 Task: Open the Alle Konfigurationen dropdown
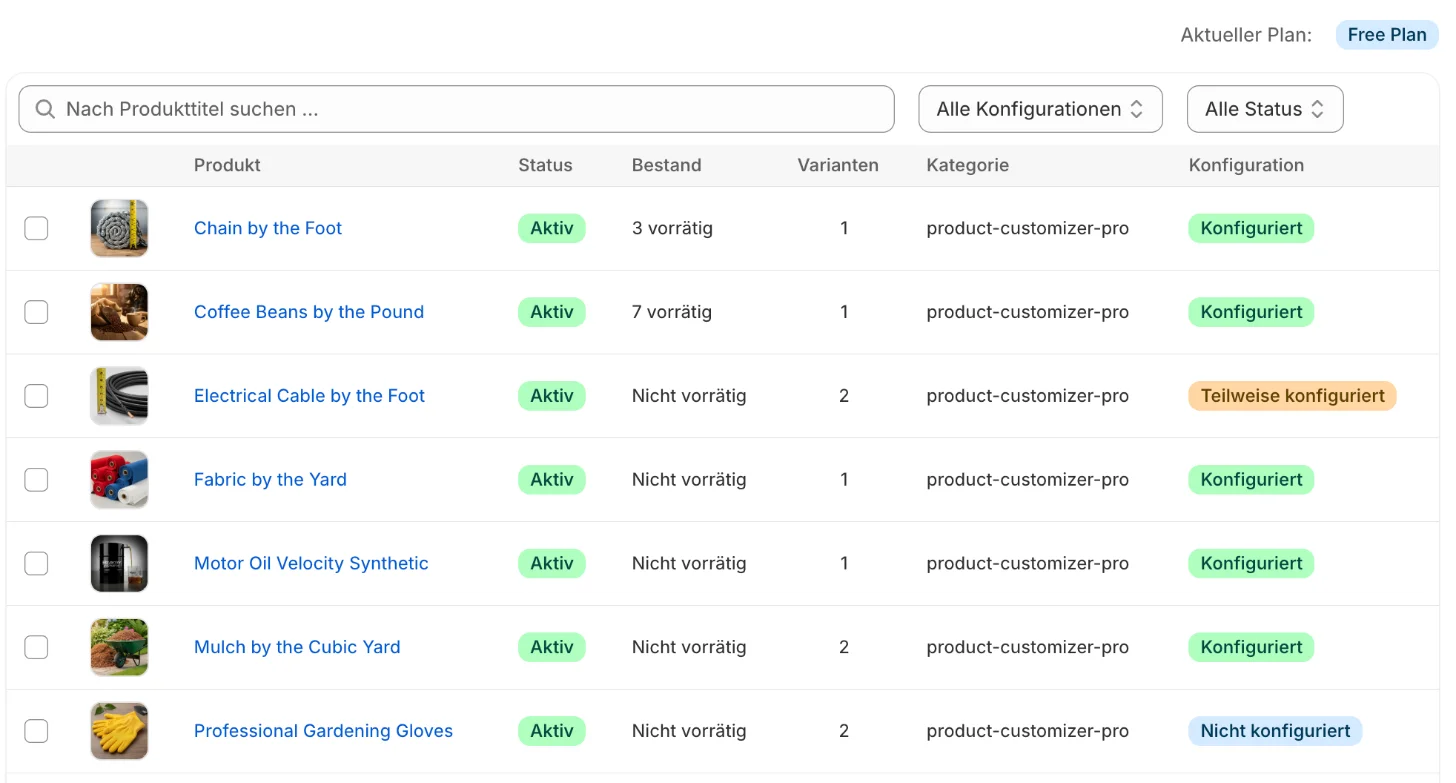pyautogui.click(x=1040, y=109)
